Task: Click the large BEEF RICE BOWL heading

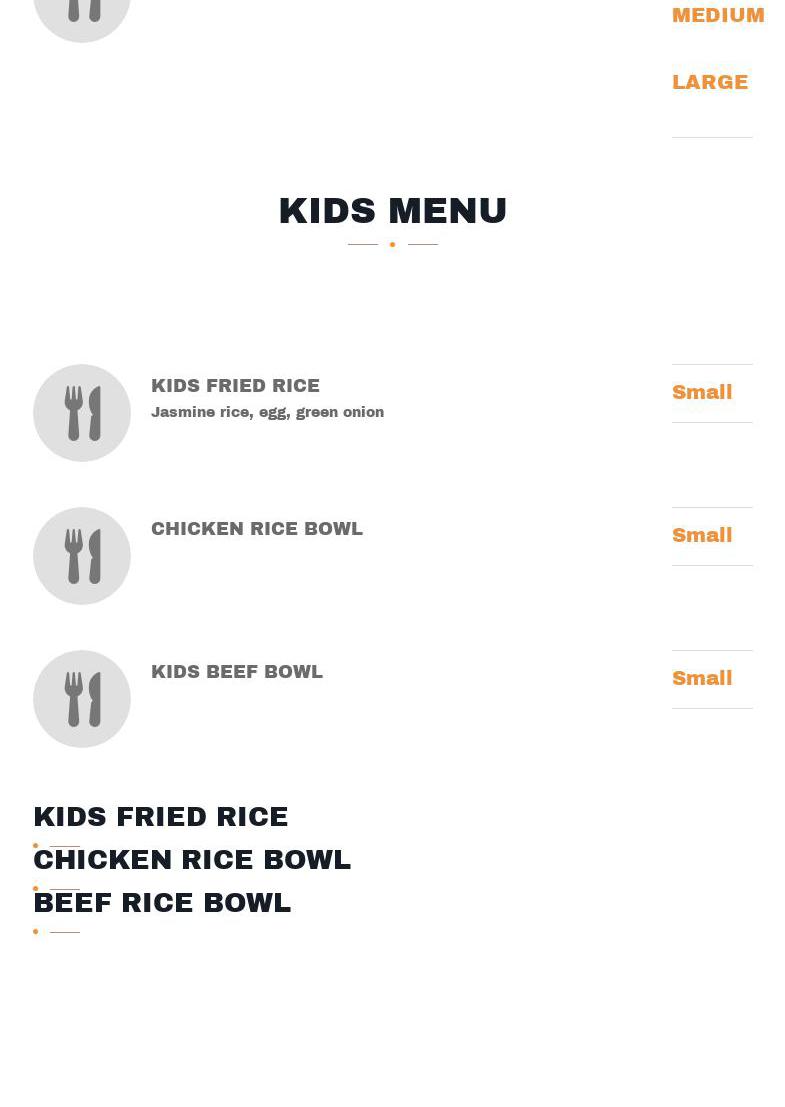Action: click(162, 903)
